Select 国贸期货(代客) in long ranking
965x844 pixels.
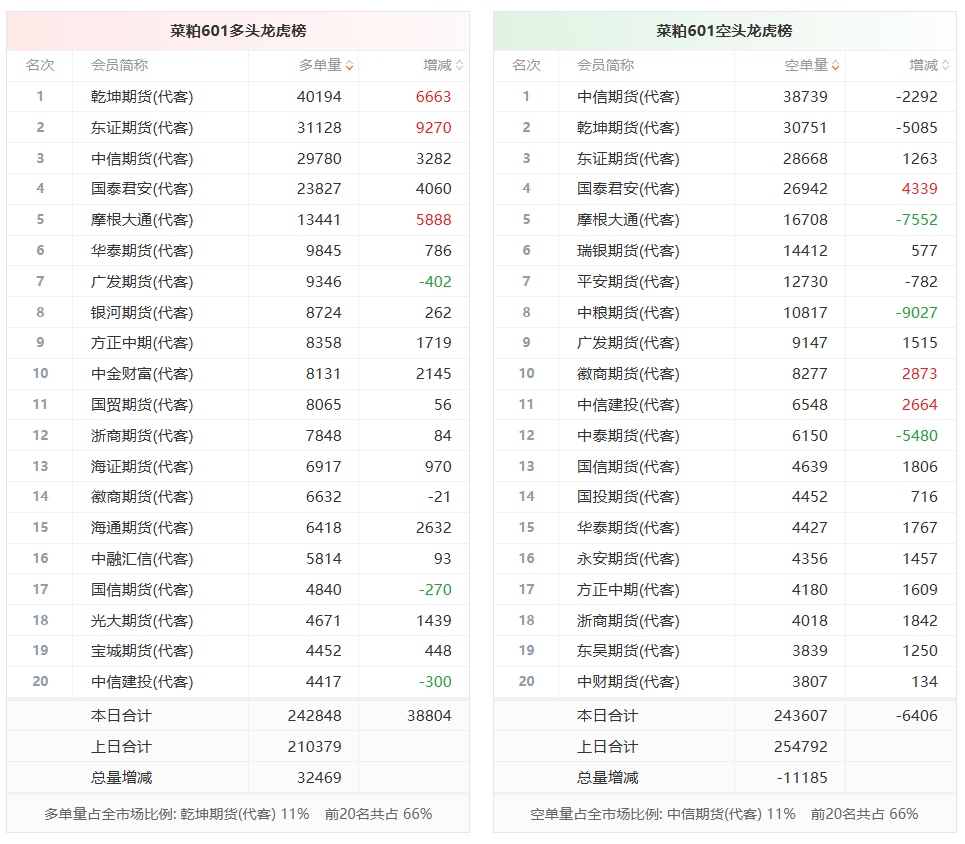pos(142,404)
